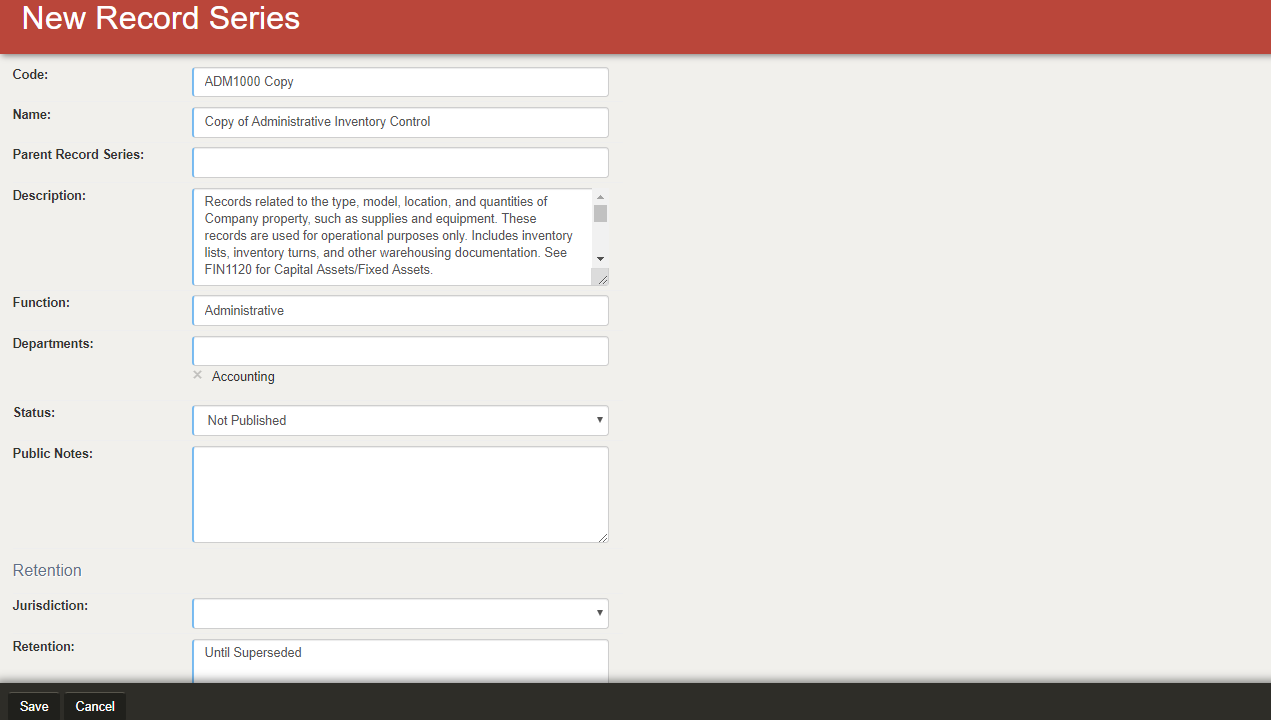Focus the Function field showing Administrative
1271x720 pixels.
click(x=400, y=311)
